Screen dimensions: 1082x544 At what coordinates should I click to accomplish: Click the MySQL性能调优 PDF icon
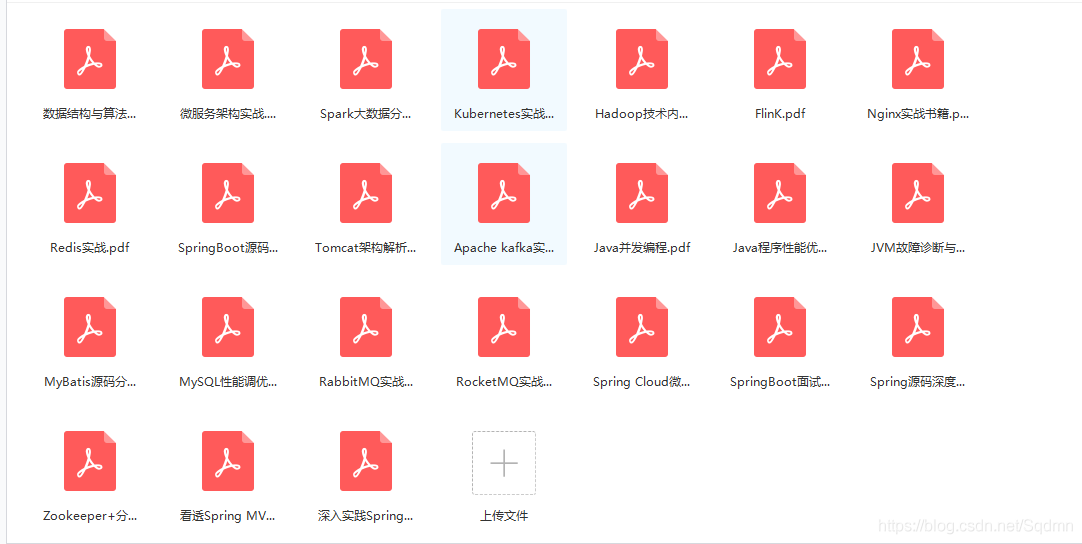(x=228, y=327)
